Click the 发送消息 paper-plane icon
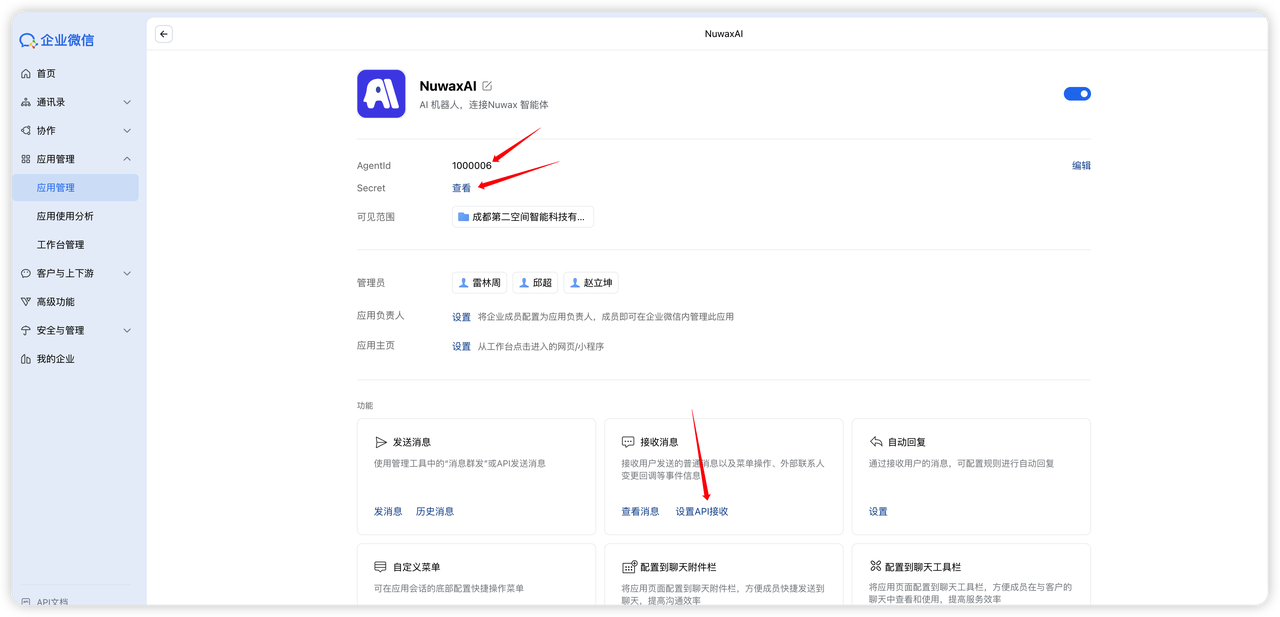The width and height of the screenshot is (1280, 617). point(380,442)
